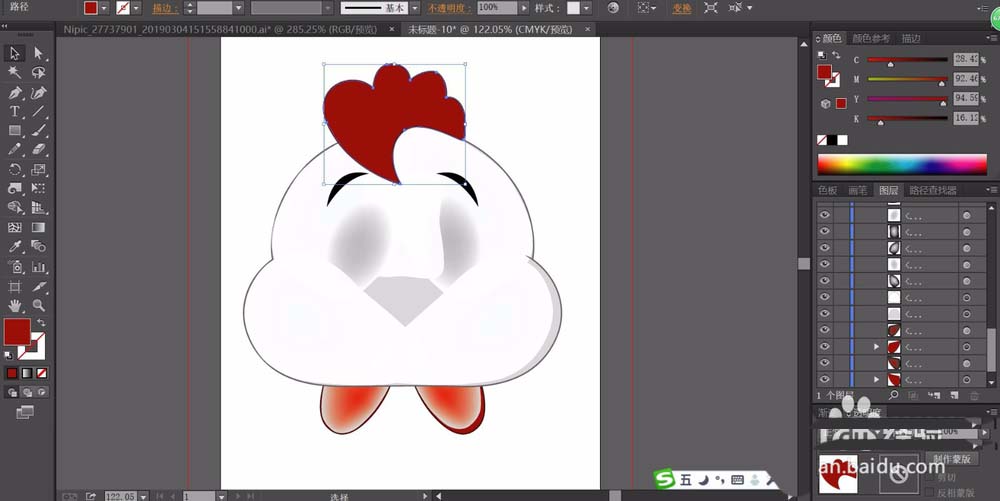Click the locate object magnifier in Layers panel
The width and height of the screenshot is (1000, 501).
click(893, 395)
